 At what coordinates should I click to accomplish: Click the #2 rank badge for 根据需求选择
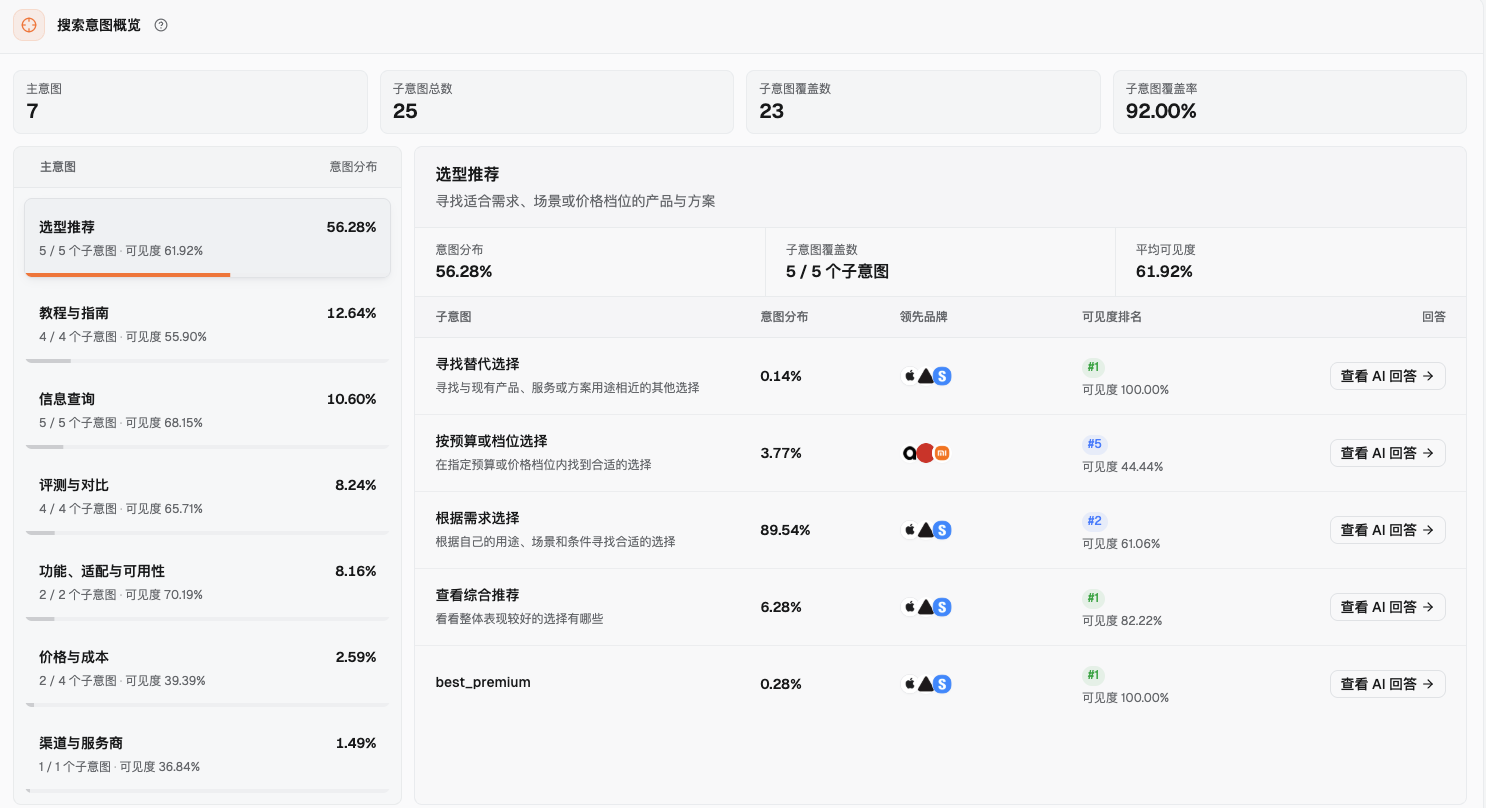[x=1095, y=521]
